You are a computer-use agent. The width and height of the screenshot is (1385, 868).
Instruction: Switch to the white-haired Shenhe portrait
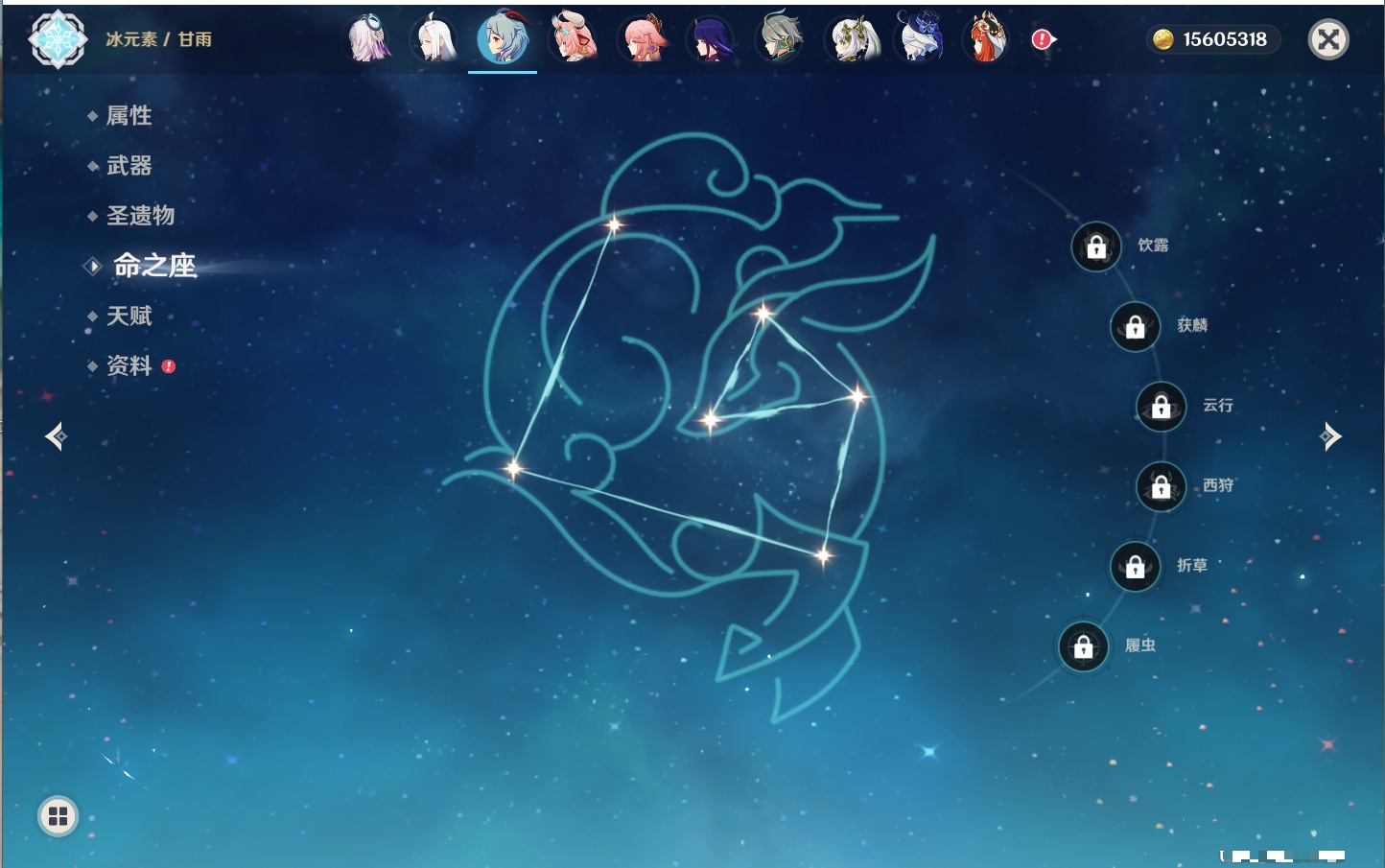click(434, 39)
